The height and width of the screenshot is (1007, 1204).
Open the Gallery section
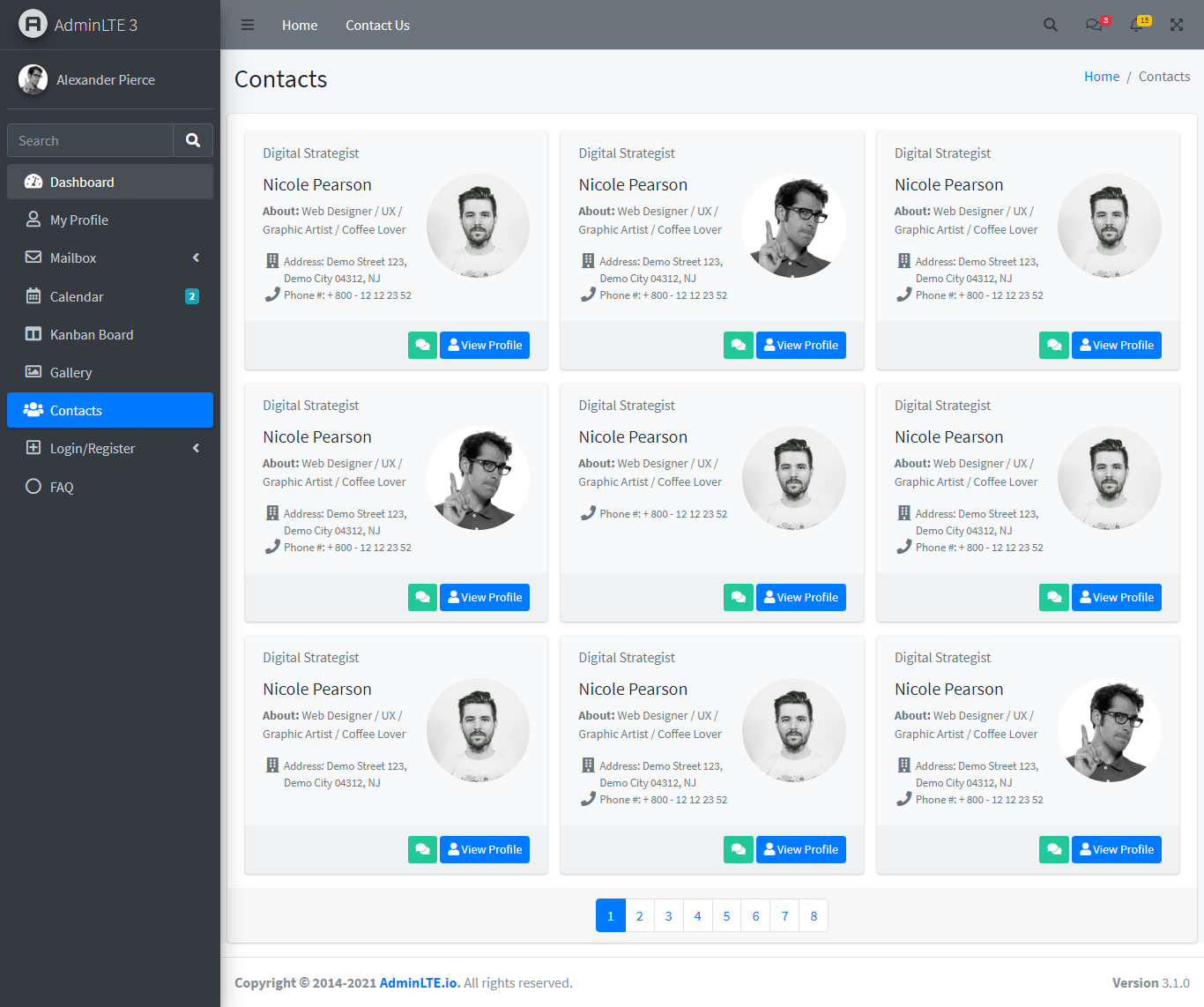pos(69,372)
